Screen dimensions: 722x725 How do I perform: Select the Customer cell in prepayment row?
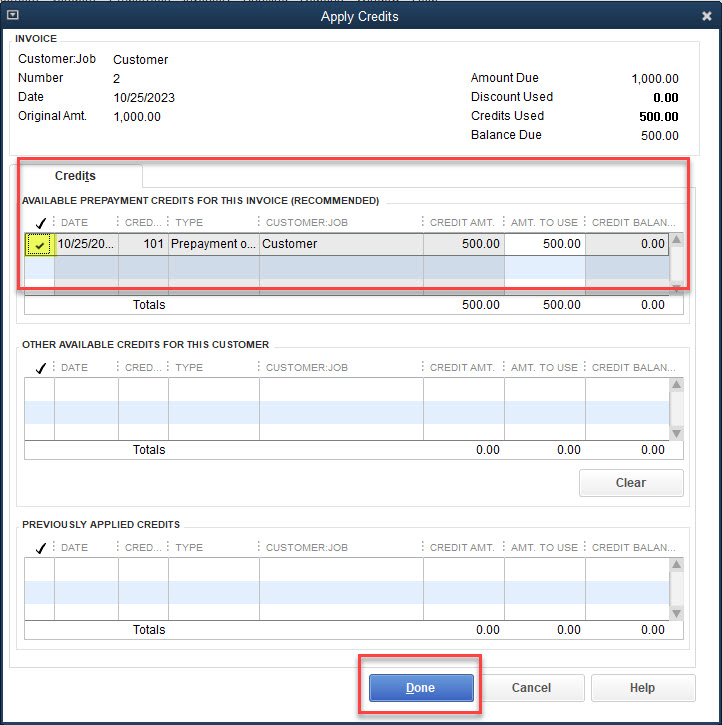tap(341, 244)
